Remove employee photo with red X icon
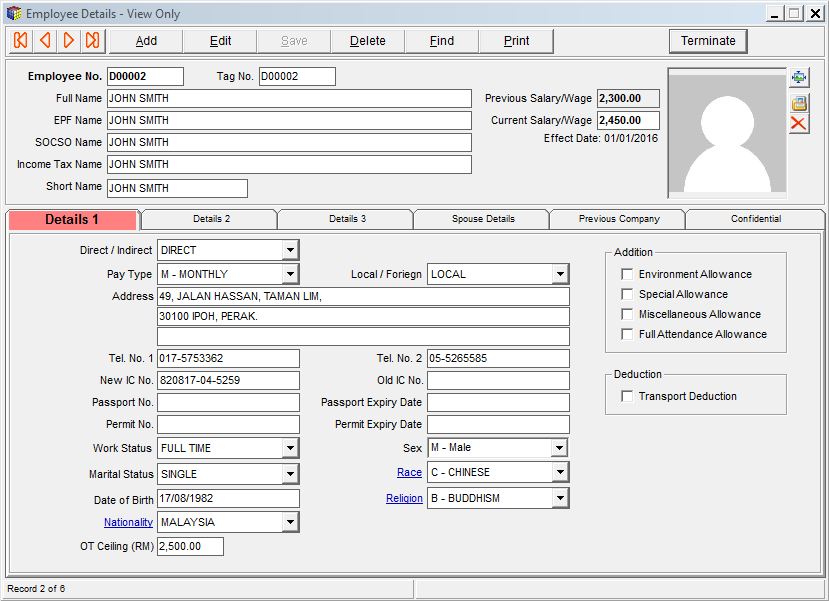Image resolution: width=829 pixels, height=601 pixels. (x=799, y=124)
